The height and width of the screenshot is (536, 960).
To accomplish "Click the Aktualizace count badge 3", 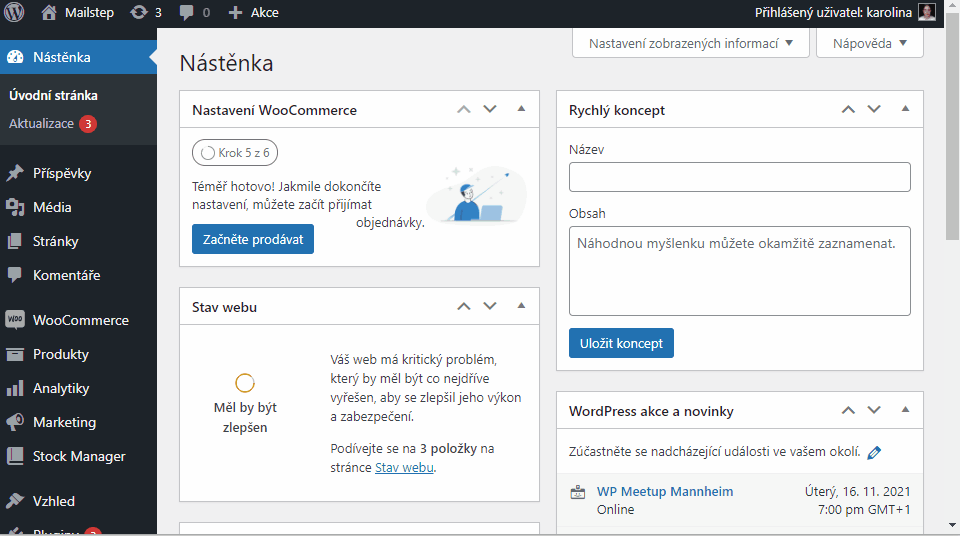I will tap(88, 124).
